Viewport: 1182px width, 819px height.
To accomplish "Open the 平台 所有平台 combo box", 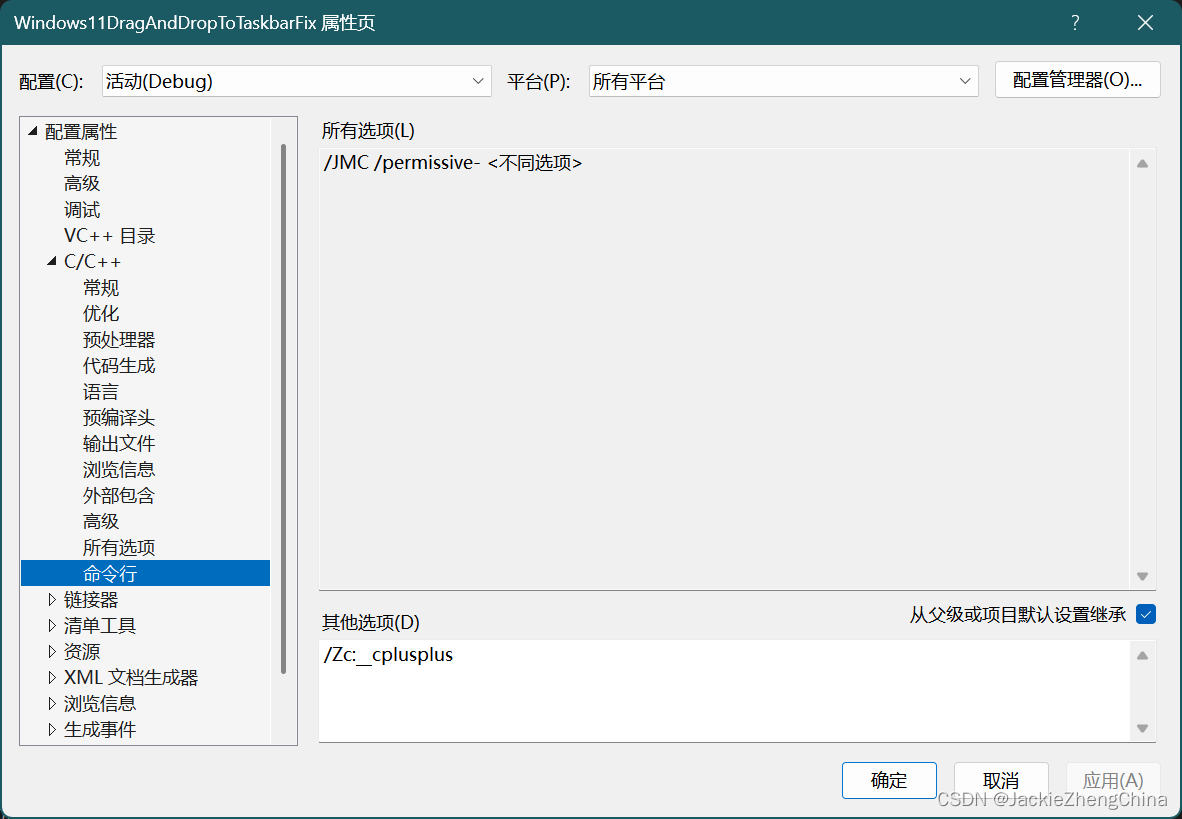I will [783, 81].
